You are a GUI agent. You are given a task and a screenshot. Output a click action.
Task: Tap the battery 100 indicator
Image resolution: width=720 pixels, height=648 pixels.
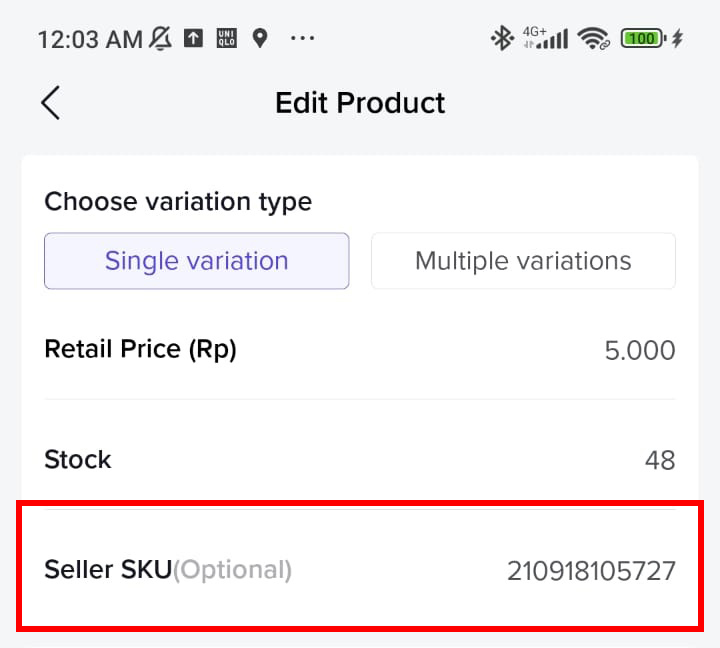pos(643,38)
